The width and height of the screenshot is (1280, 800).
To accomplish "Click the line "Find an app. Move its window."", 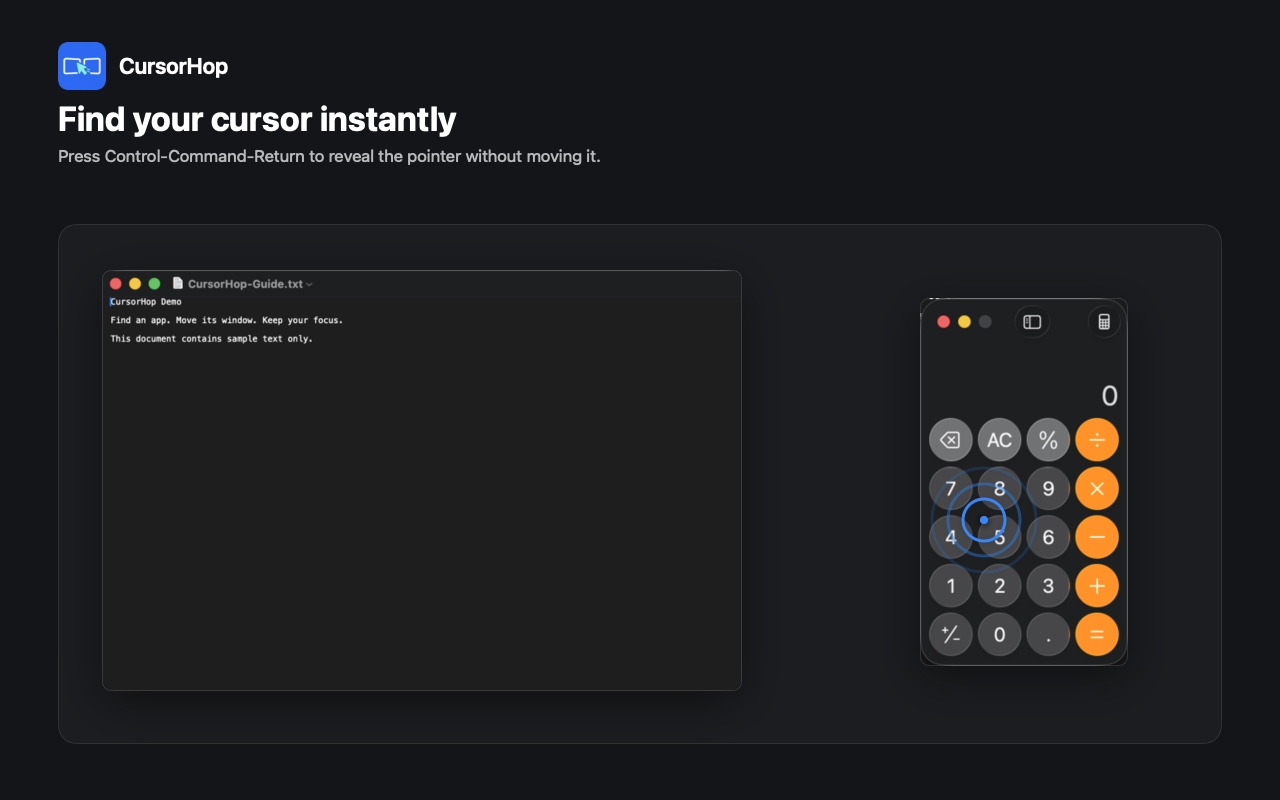I will coord(183,320).
